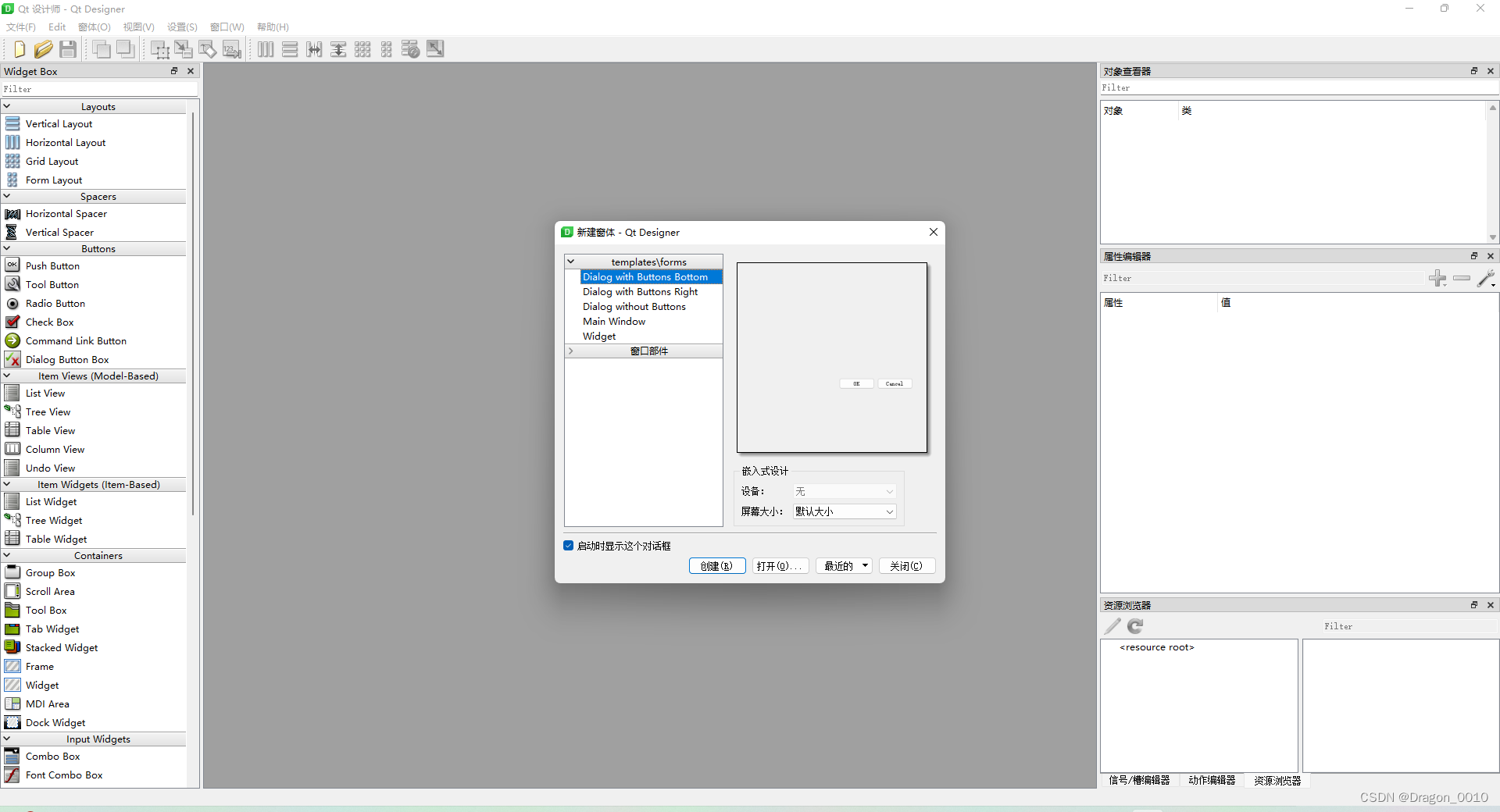Open the 文件(F) menu
Screen dimensions: 1500x812
click(21, 27)
